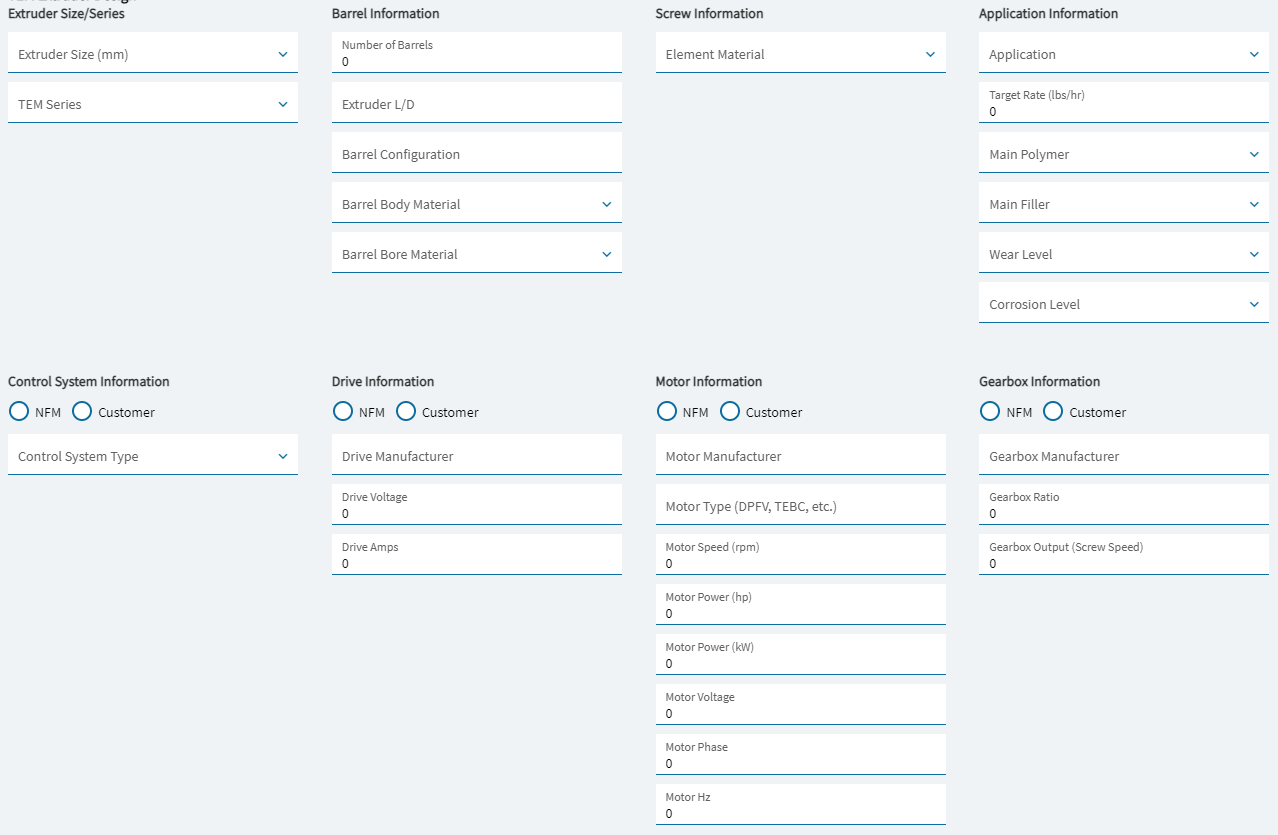The height and width of the screenshot is (835, 1278).
Task: Open the TEM Series dropdown
Action: pos(153,103)
